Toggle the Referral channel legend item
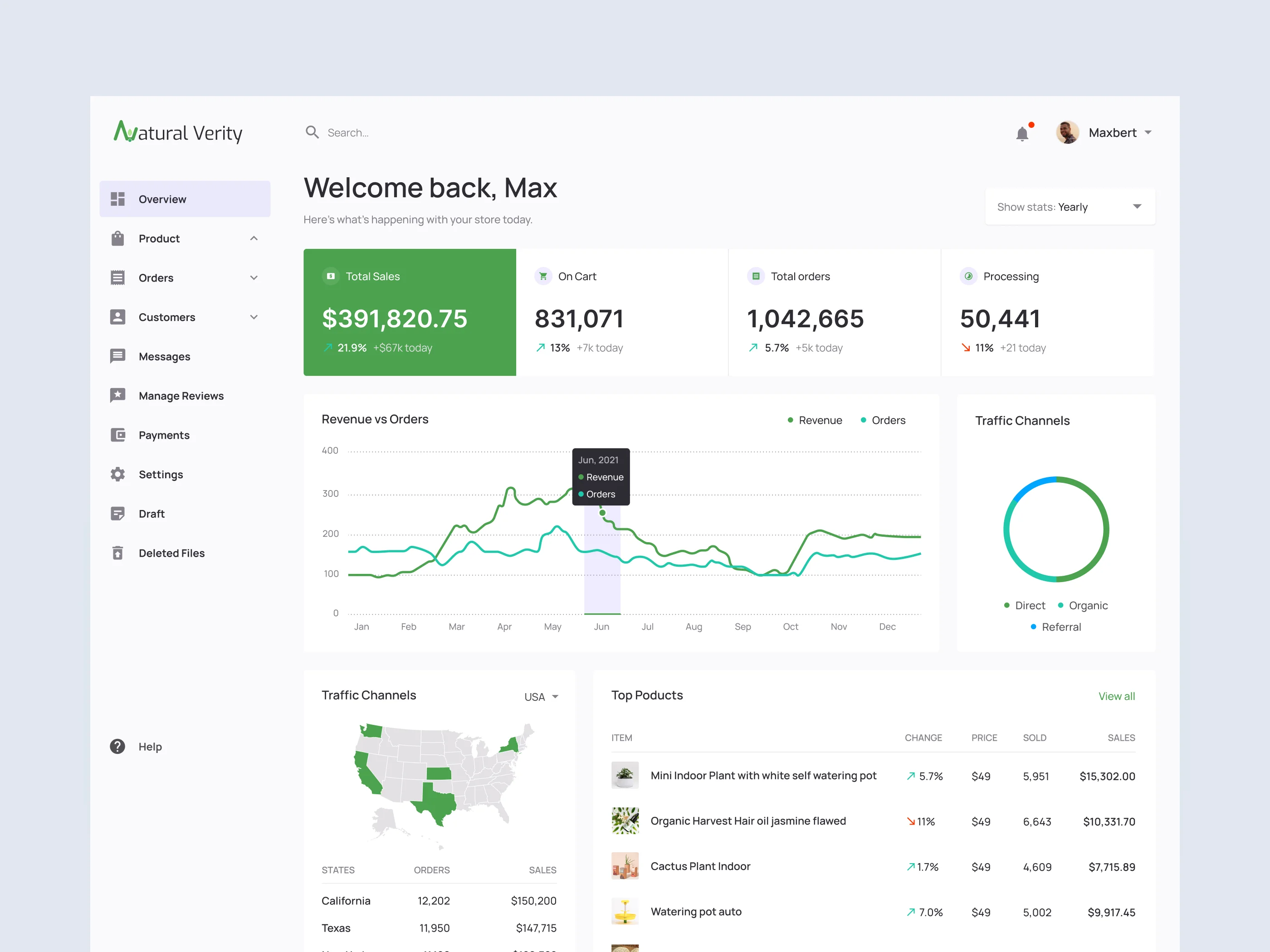The width and height of the screenshot is (1270, 952). 1056,627
